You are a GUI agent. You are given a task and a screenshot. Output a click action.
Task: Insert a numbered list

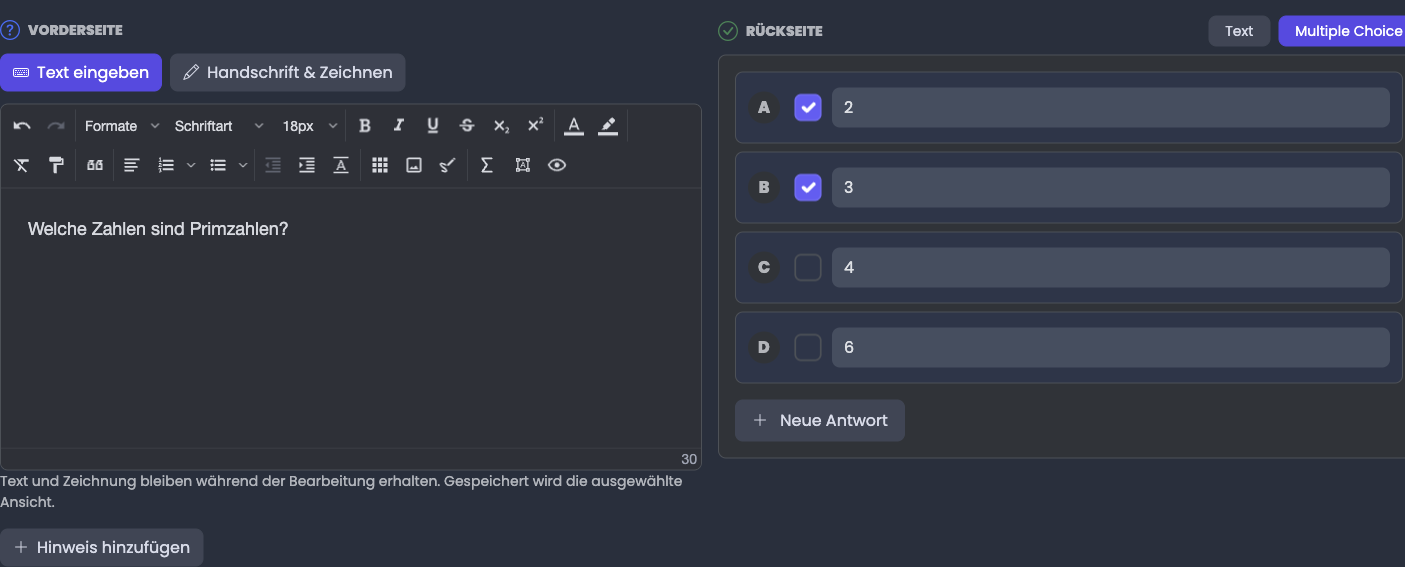click(167, 166)
